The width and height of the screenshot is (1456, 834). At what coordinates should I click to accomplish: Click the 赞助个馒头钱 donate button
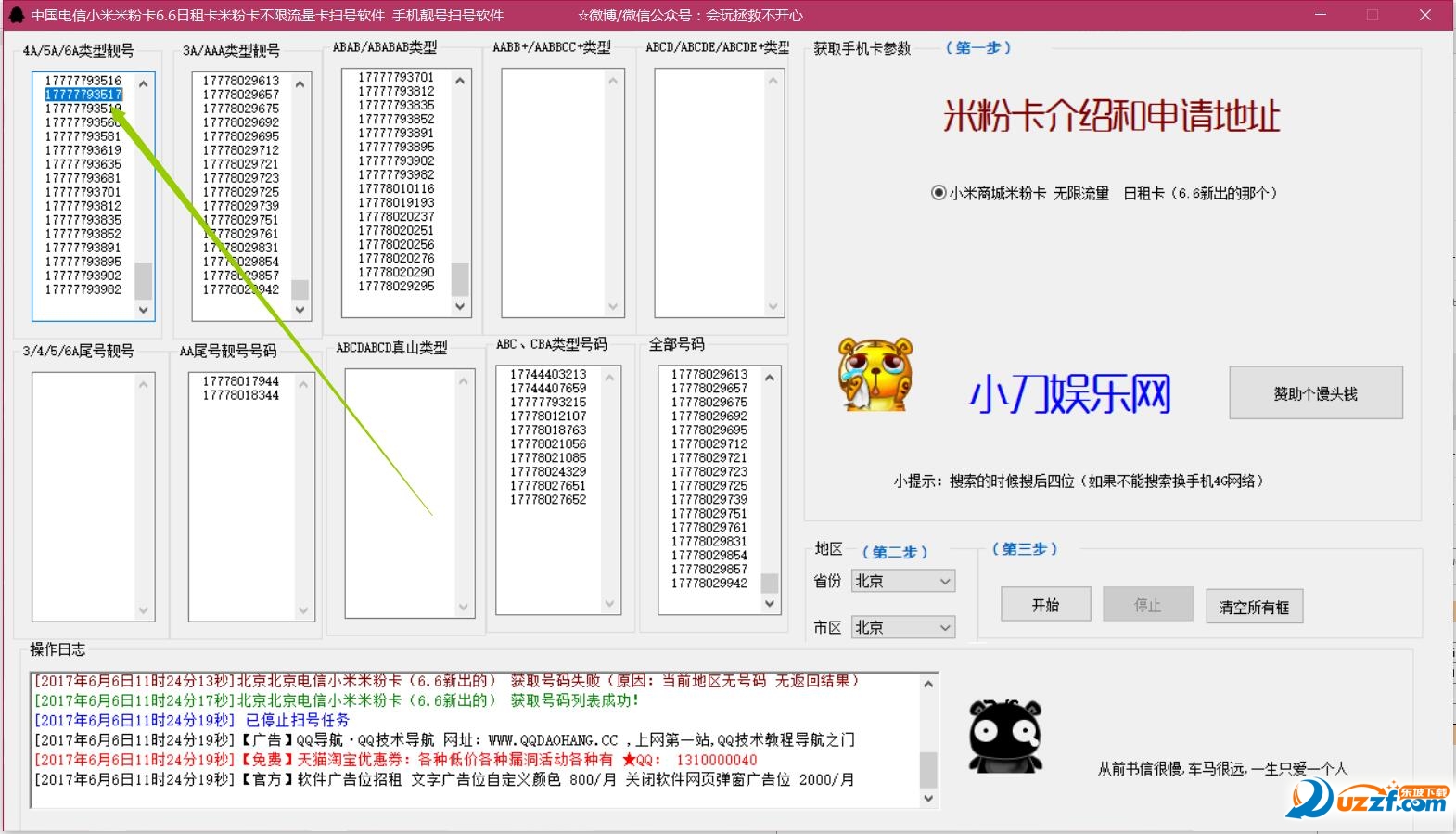(x=1315, y=393)
